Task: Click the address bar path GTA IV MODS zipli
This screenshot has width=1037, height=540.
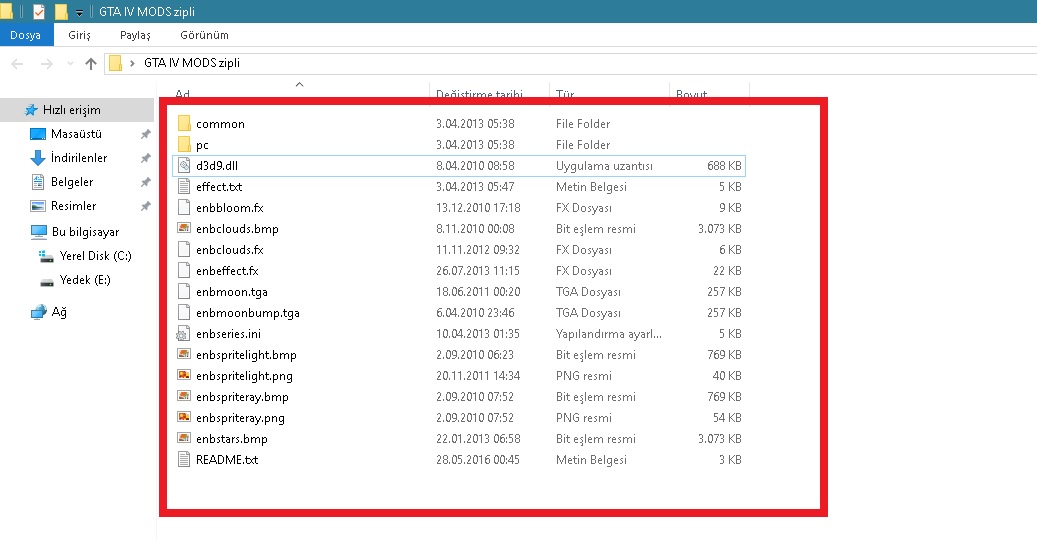Action: (192, 63)
